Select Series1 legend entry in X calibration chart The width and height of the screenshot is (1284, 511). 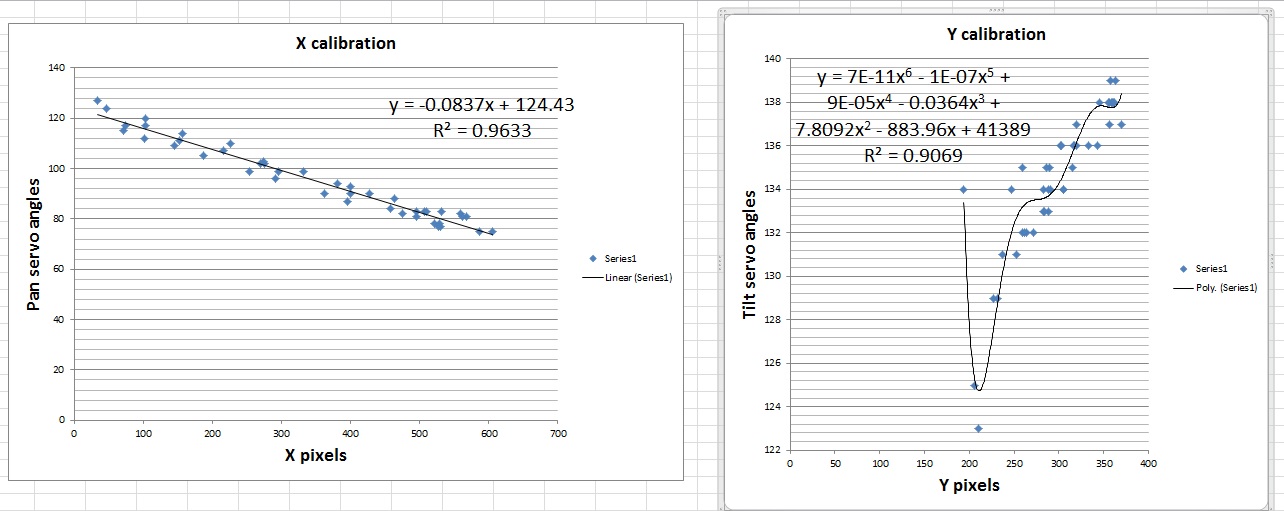619,258
